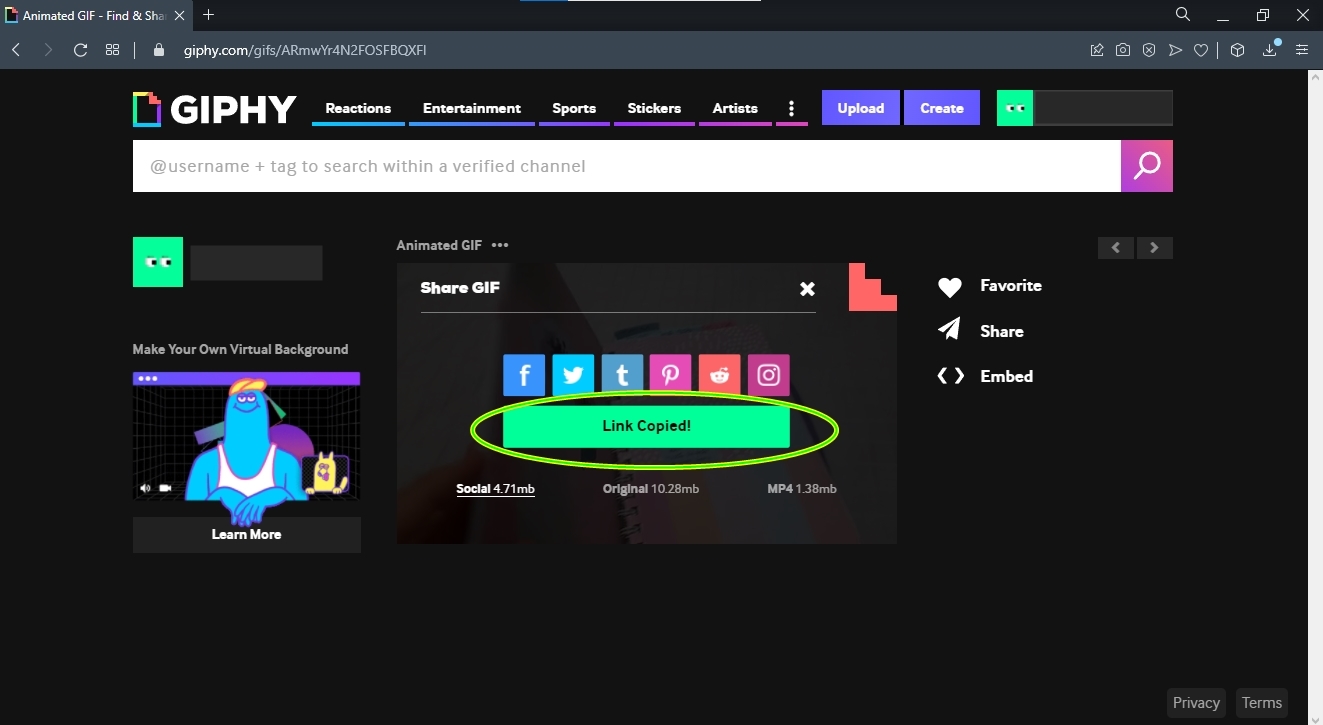Open the cube extensions icon
1323x725 pixels.
click(x=1238, y=50)
